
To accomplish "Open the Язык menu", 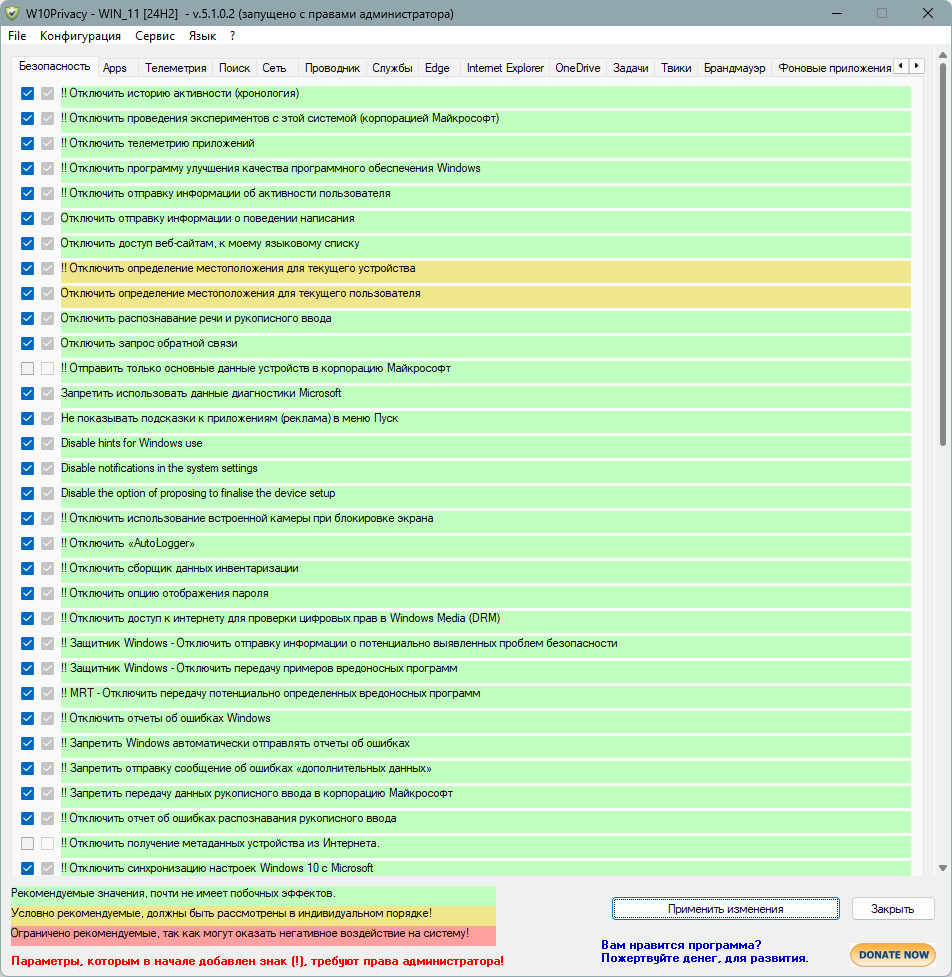I will pos(202,36).
